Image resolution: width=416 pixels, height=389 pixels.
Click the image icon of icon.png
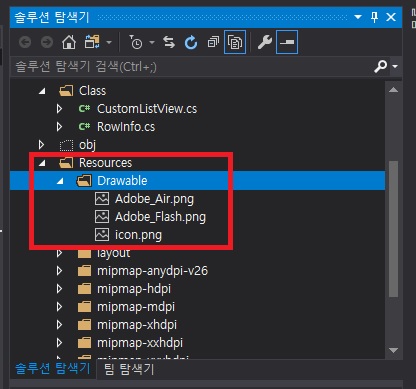point(102,235)
